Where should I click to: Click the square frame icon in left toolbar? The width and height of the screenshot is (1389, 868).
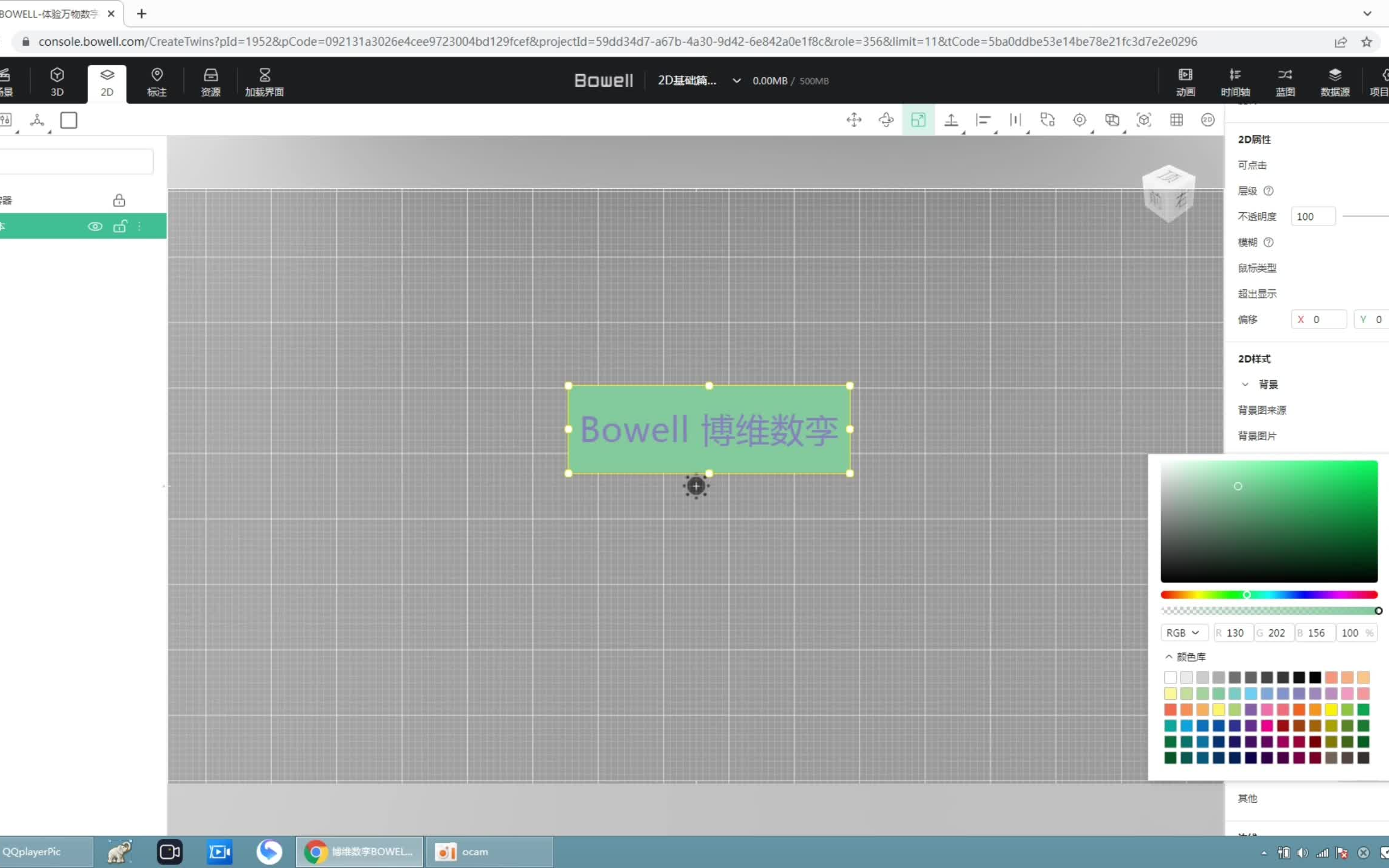click(x=69, y=120)
